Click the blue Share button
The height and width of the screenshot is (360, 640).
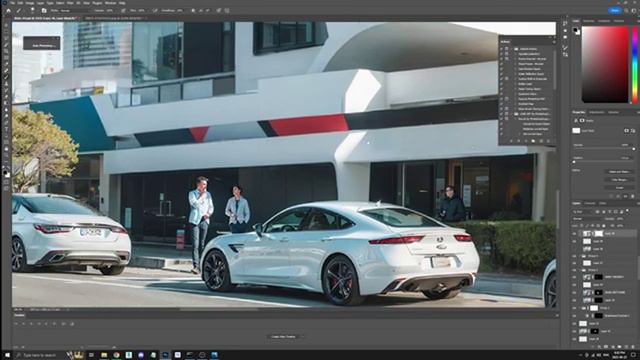pos(615,11)
